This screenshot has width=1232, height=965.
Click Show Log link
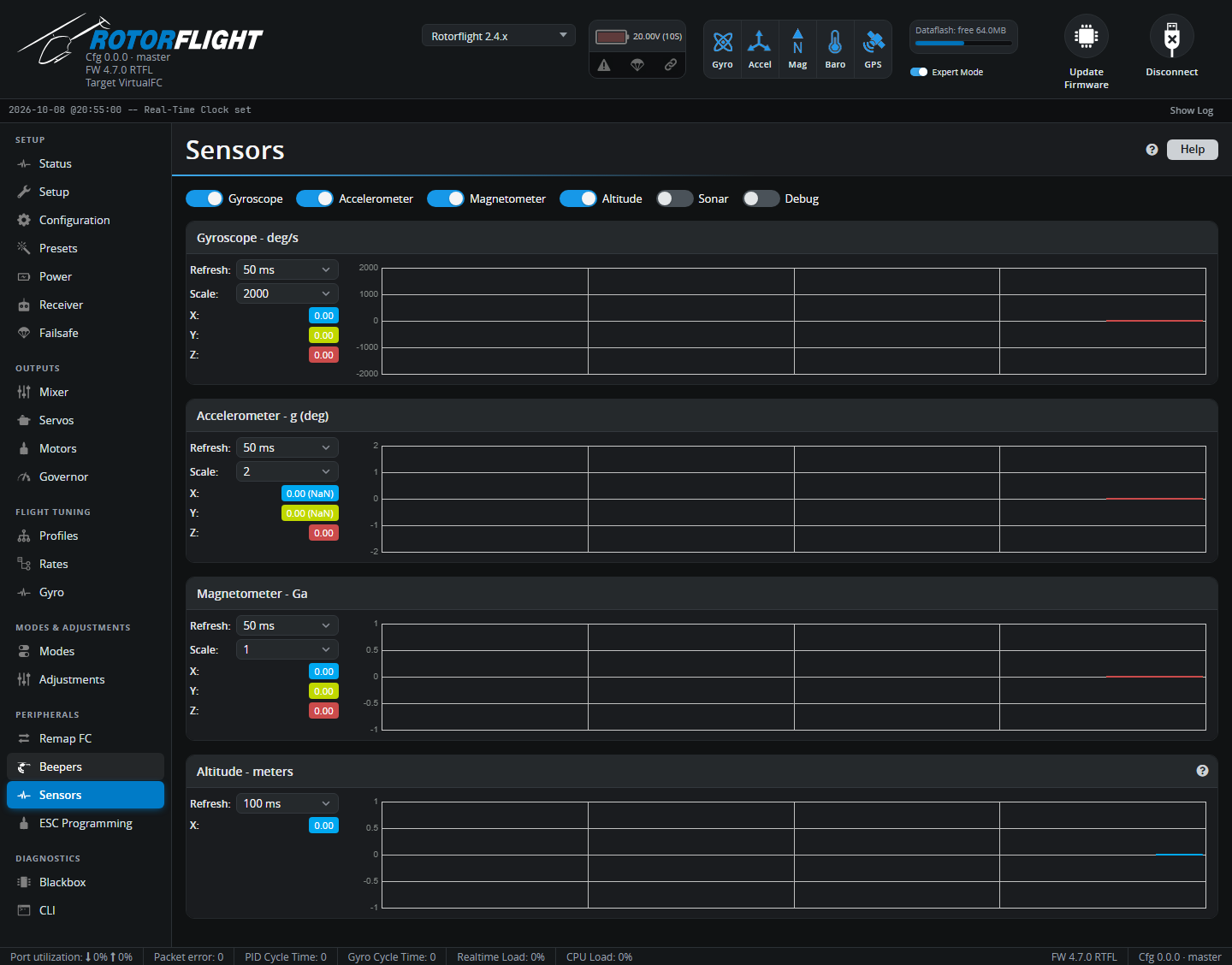(1192, 110)
